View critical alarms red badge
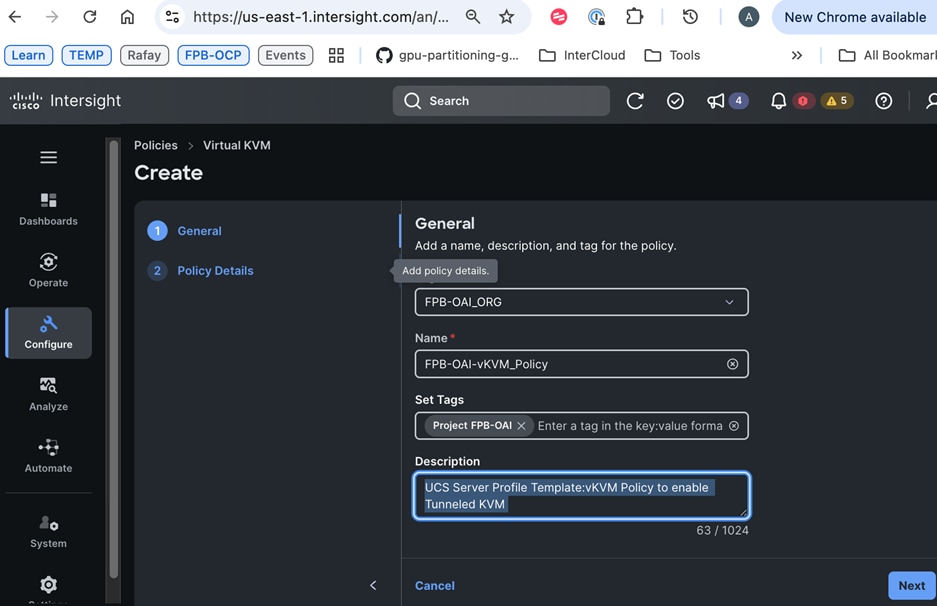 click(803, 101)
